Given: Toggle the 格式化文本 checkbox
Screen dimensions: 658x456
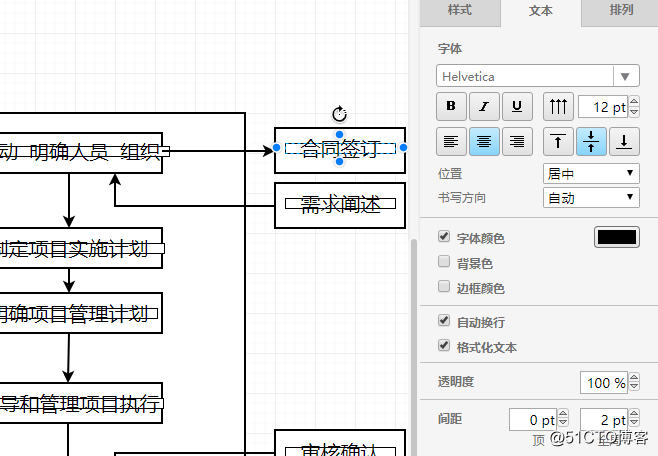Looking at the screenshot, I should tap(444, 346).
